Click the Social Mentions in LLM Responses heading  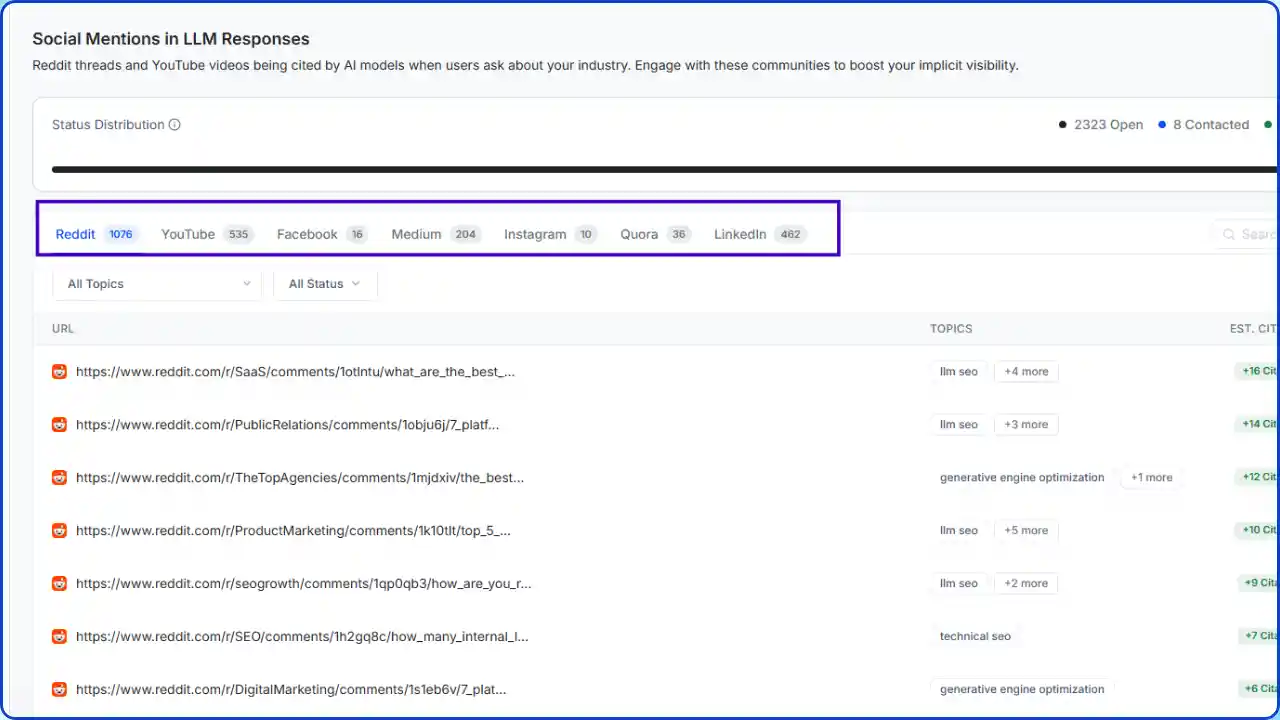point(171,39)
